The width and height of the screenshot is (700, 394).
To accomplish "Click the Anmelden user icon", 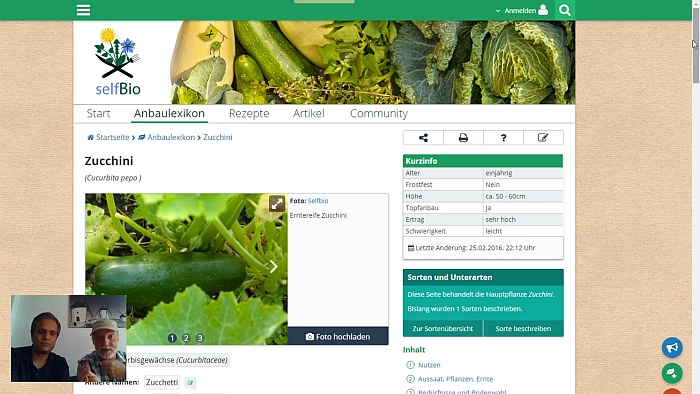I will point(543,10).
